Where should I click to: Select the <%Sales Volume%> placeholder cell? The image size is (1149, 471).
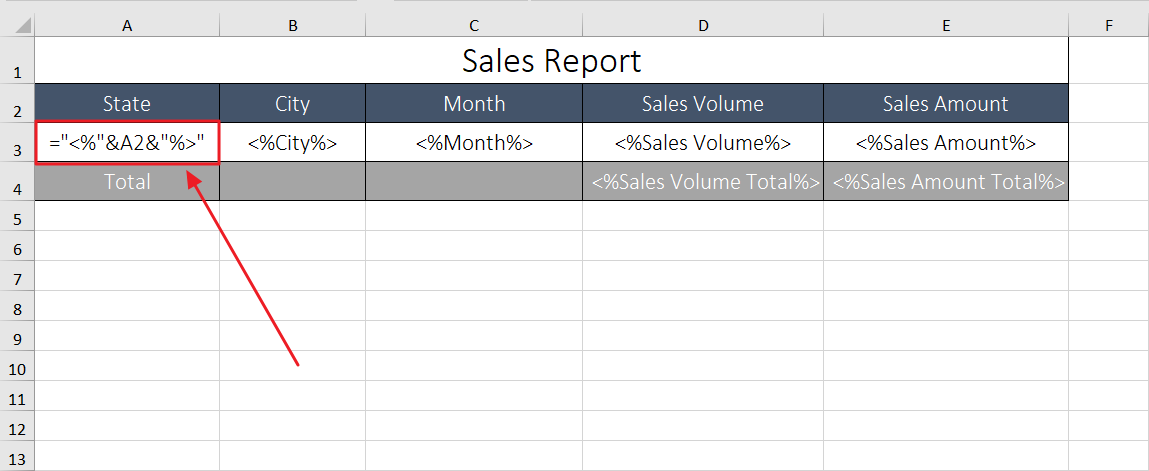703,143
